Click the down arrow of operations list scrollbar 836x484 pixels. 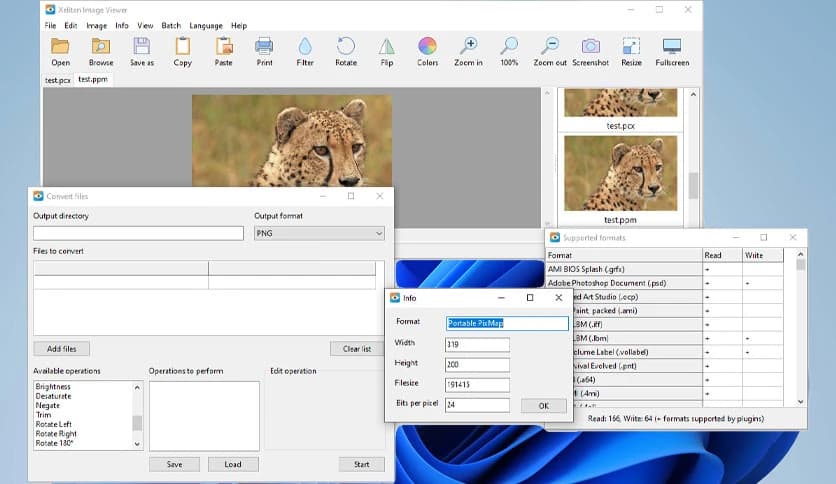(x=137, y=445)
